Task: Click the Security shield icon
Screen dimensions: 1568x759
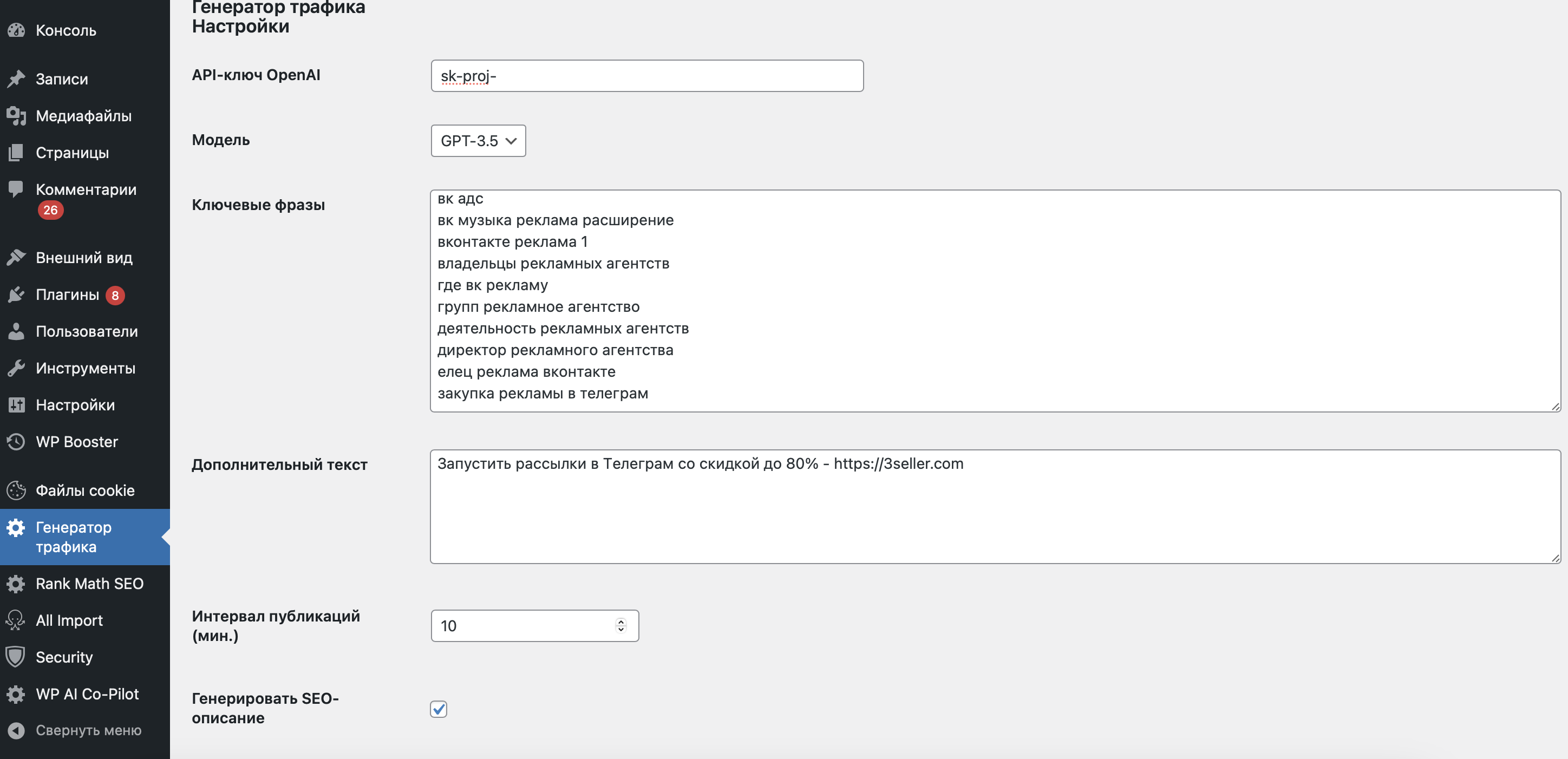Action: pos(16,657)
